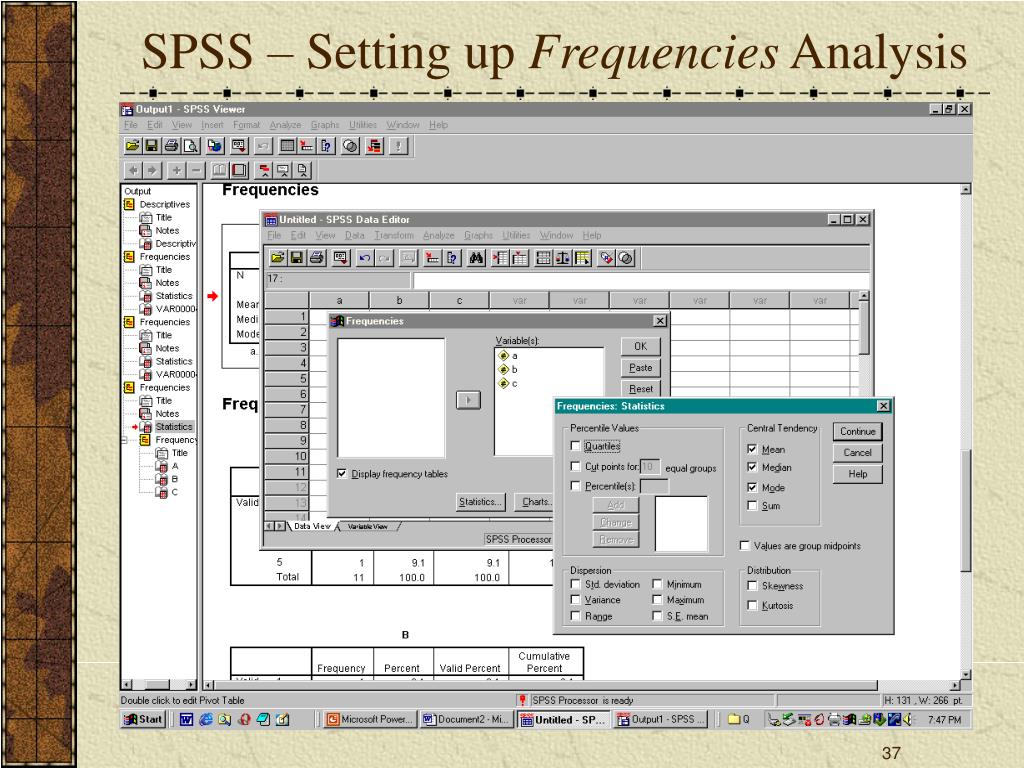Screen dimensions: 1024x768
Task: Click Open File icon in Data Editor toolbar
Action: point(278,258)
